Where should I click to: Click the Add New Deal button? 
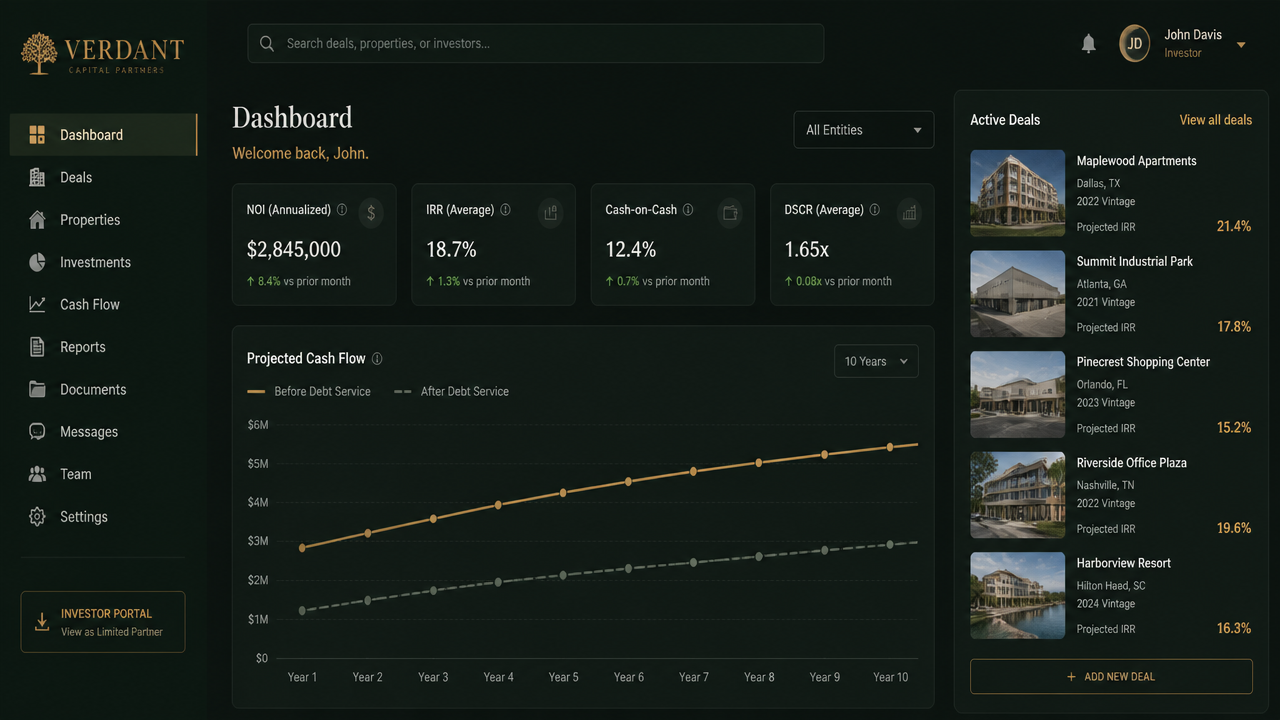[x=1111, y=677]
